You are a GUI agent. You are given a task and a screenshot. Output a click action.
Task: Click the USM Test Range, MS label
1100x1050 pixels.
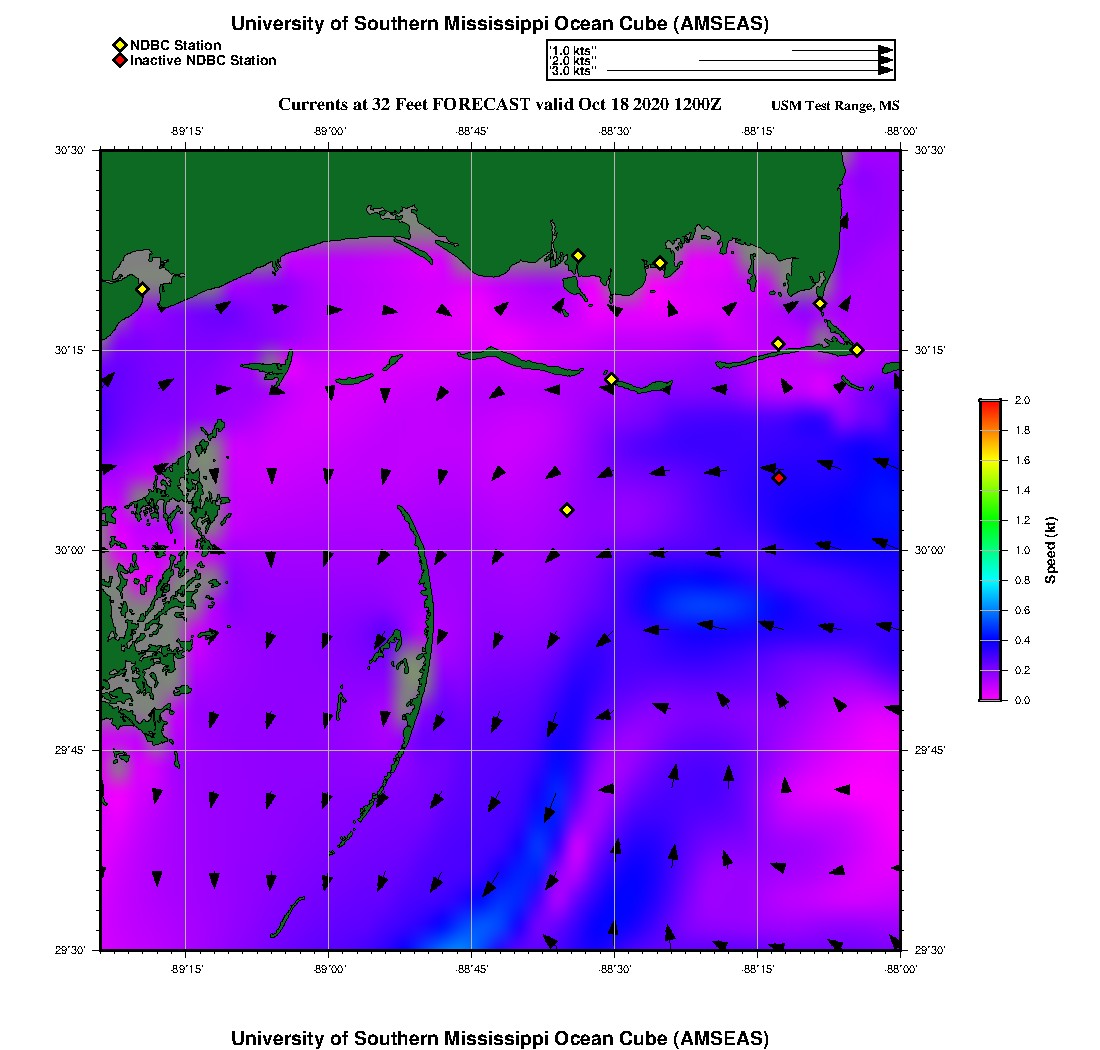tap(835, 106)
